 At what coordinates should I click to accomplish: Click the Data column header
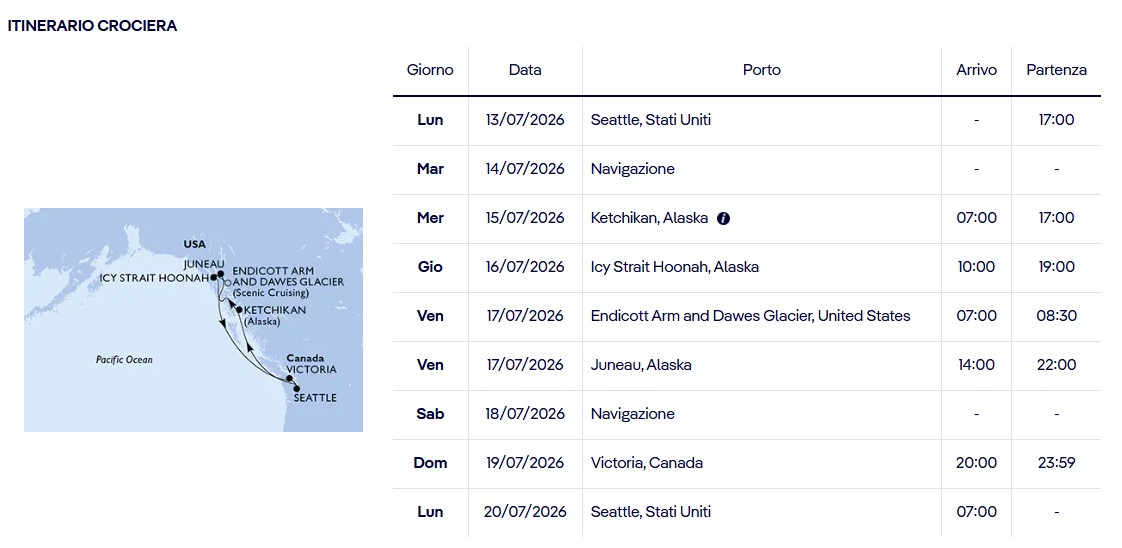click(x=525, y=70)
